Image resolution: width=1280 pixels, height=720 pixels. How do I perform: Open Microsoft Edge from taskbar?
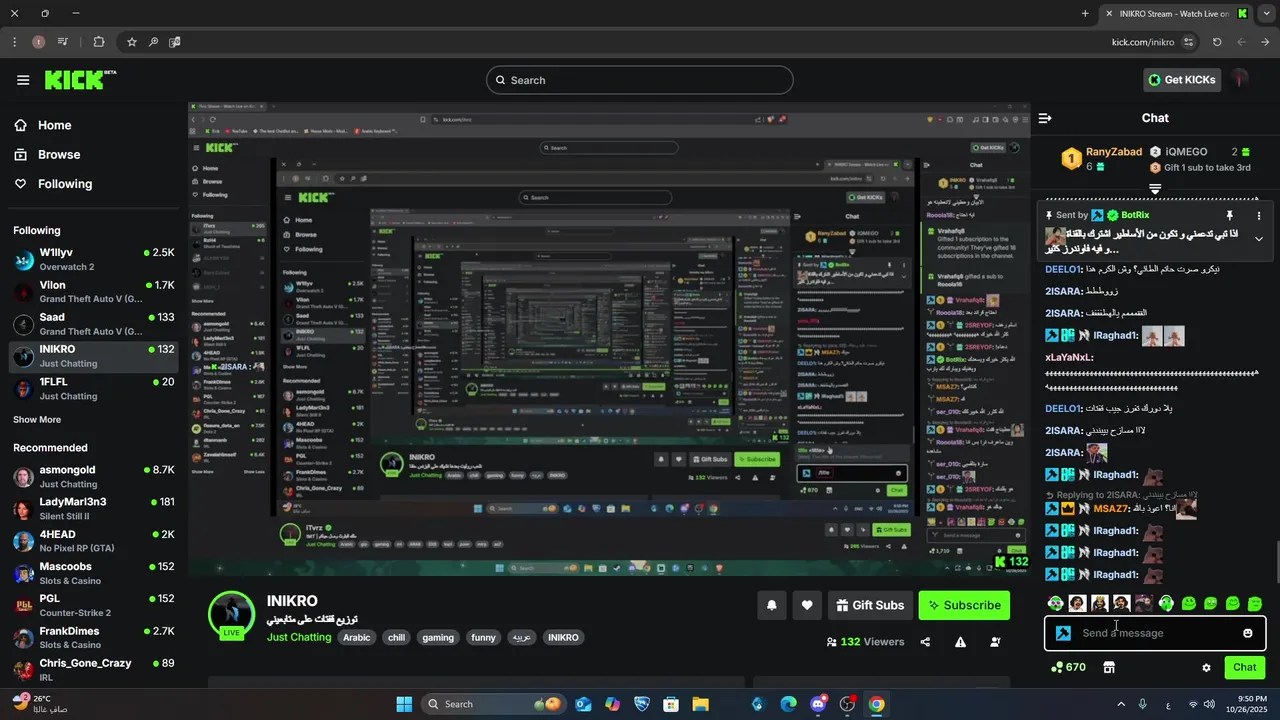pyautogui.click(x=788, y=704)
